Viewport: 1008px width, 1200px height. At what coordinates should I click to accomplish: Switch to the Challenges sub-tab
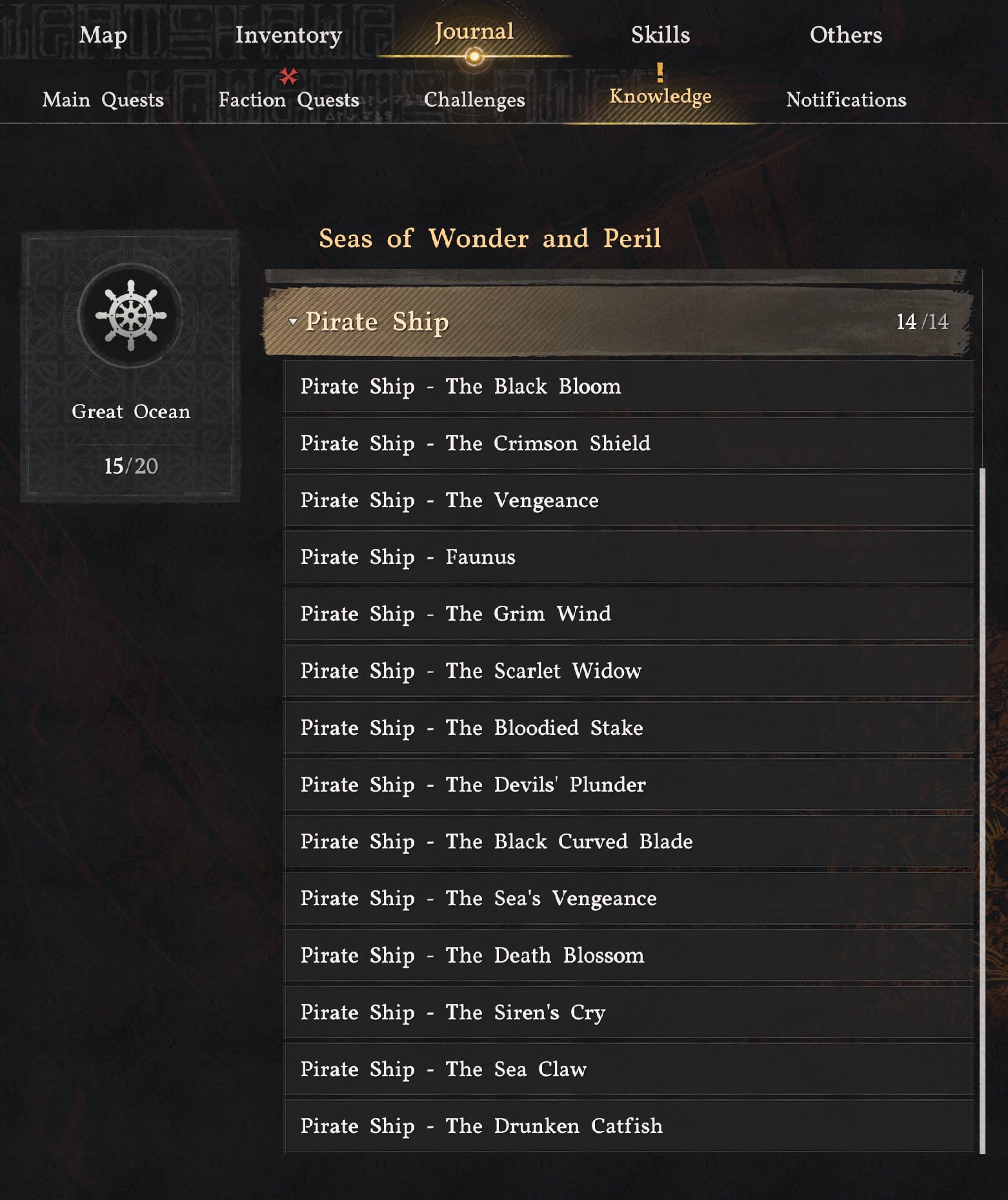[474, 100]
